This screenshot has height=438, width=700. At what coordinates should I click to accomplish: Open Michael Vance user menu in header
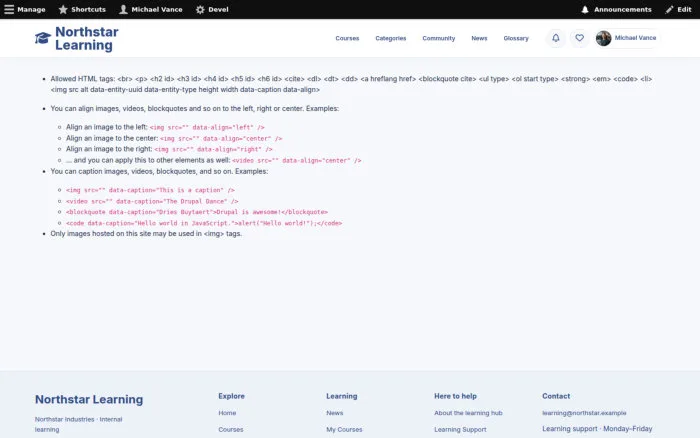pyautogui.click(x=627, y=38)
